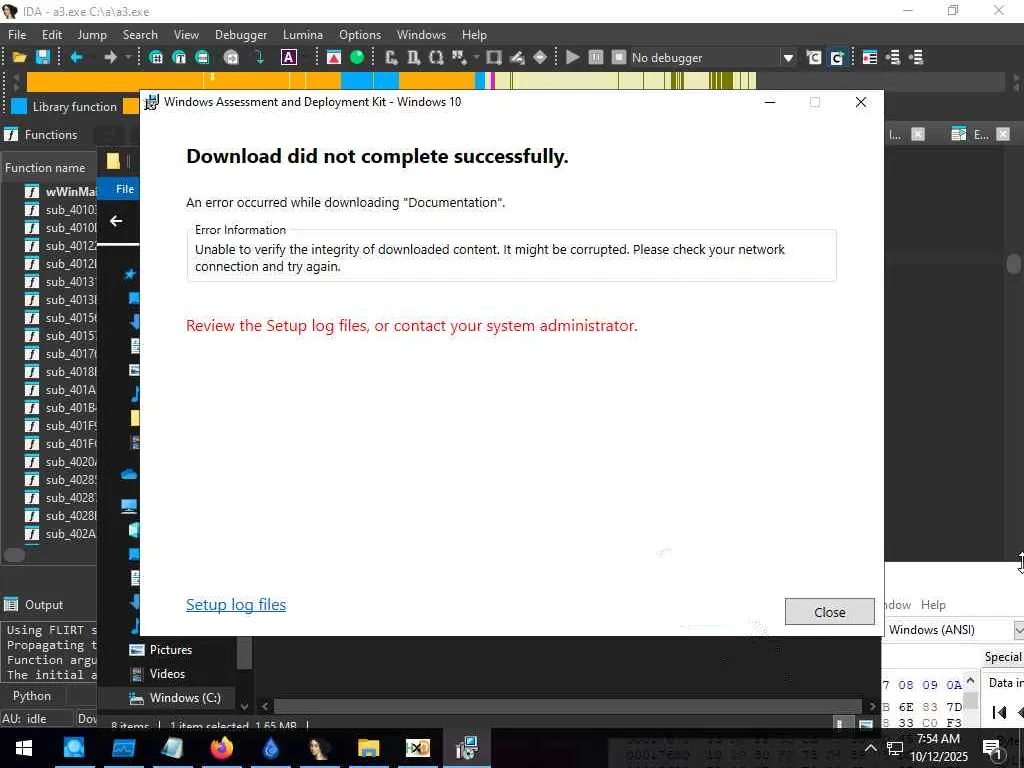Open File Explorer from the taskbar
This screenshot has width=1024, height=768.
click(x=368, y=748)
